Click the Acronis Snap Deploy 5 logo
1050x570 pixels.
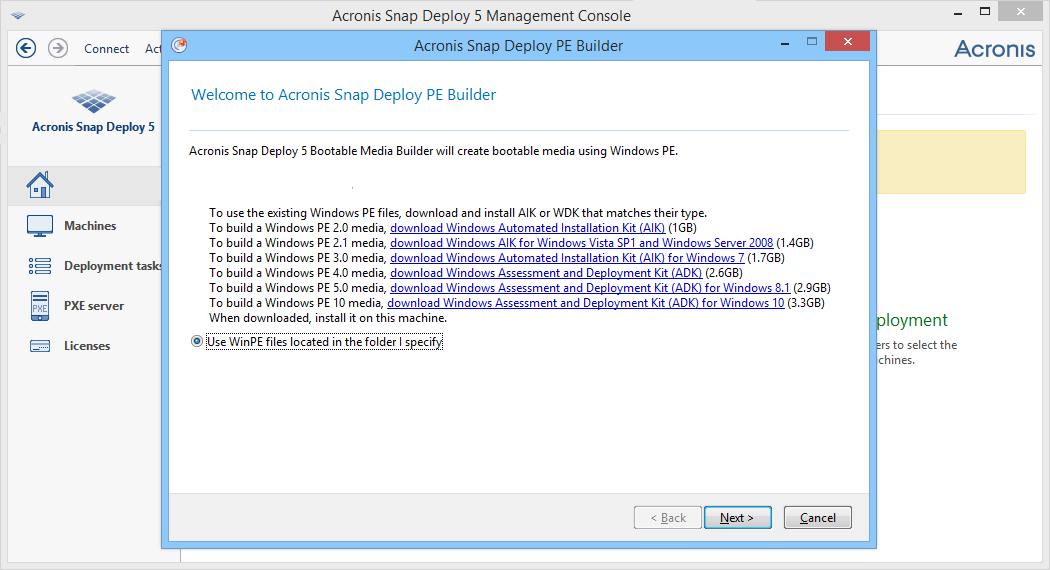[x=93, y=102]
